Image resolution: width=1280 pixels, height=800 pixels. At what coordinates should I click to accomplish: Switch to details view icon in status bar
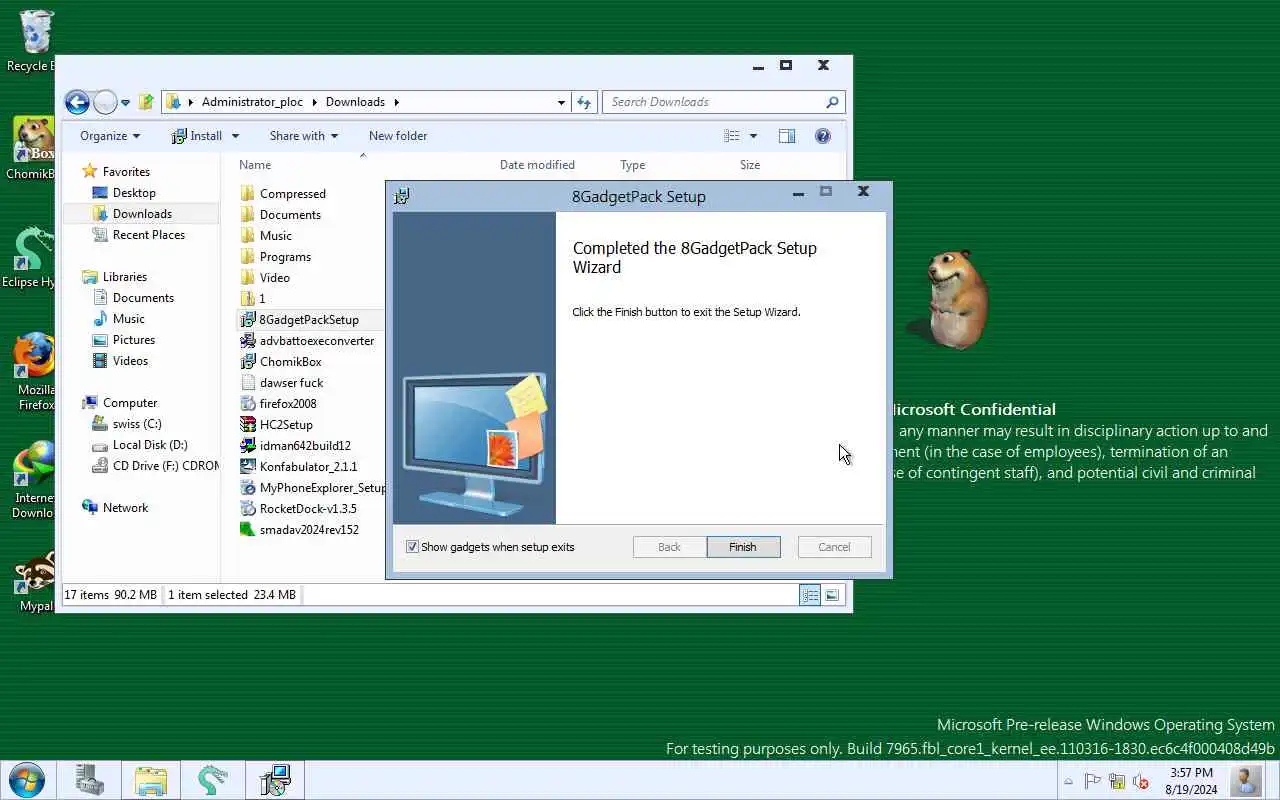[x=810, y=596]
